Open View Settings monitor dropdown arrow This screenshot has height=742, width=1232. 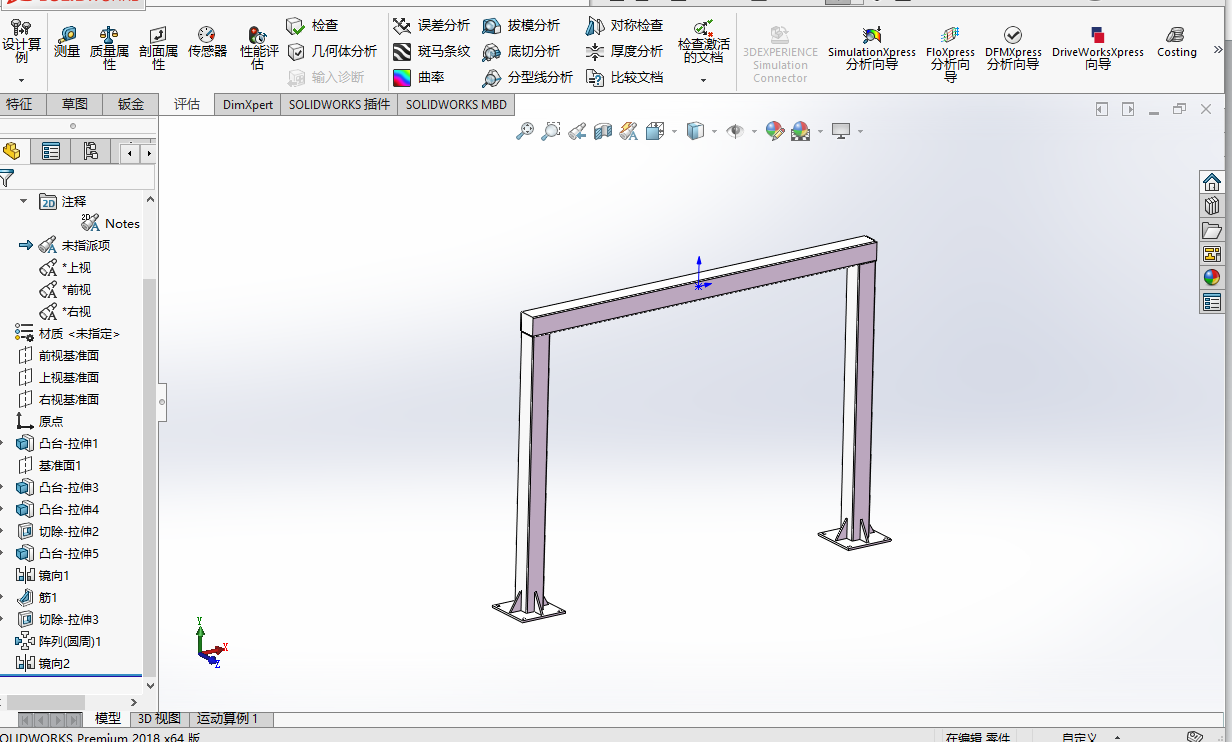coord(859,131)
